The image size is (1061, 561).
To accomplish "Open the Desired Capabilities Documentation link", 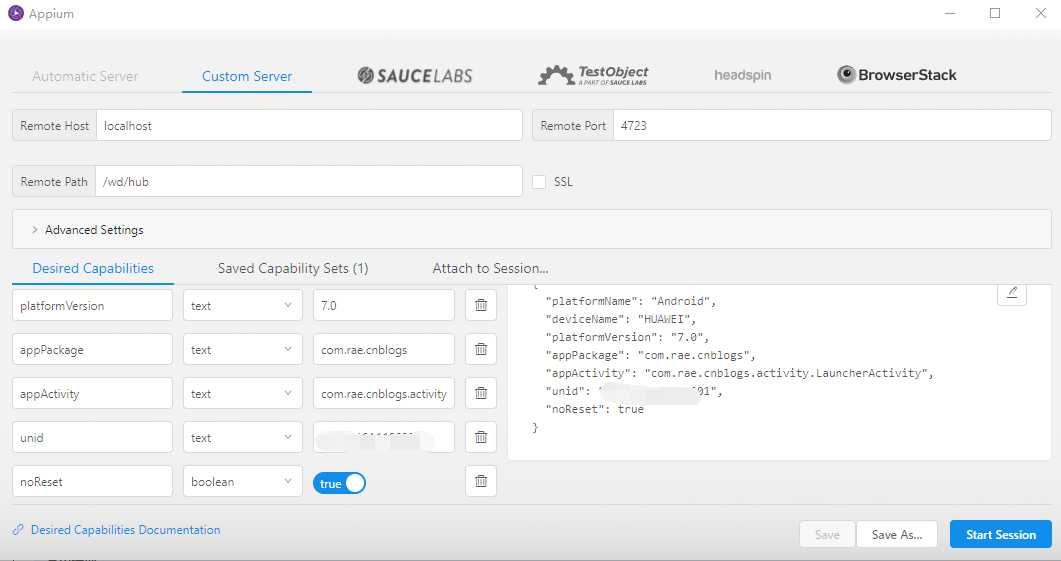I will (x=125, y=530).
